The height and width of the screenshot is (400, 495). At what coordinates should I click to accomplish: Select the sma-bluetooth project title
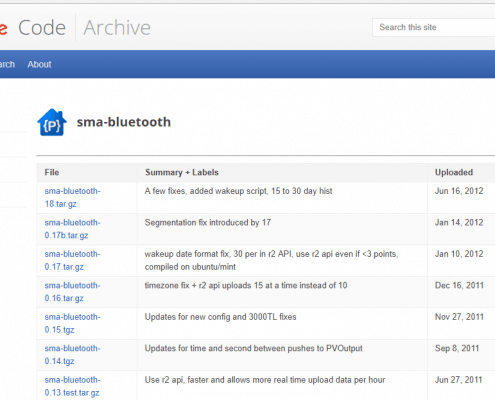pyautogui.click(x=124, y=122)
